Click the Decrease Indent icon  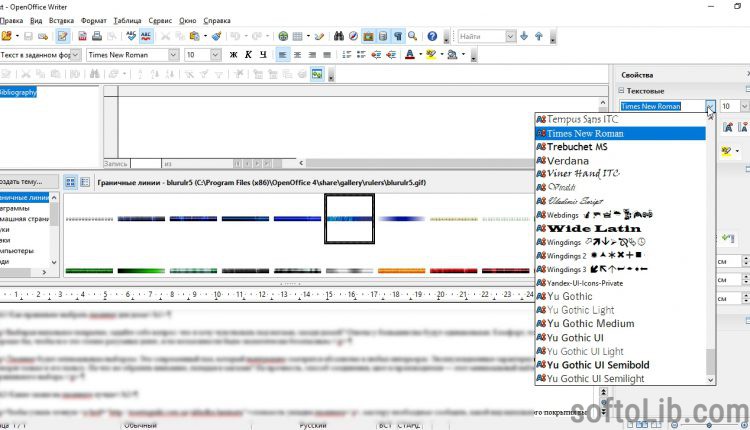coord(376,55)
